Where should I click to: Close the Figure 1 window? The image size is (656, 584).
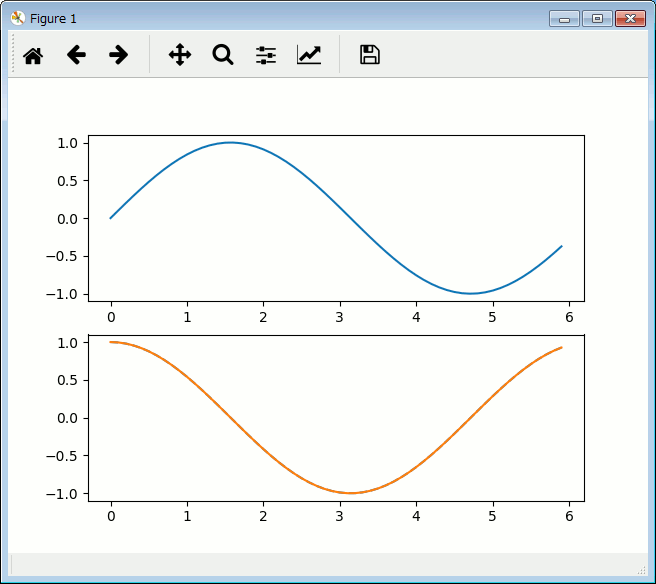pos(629,18)
